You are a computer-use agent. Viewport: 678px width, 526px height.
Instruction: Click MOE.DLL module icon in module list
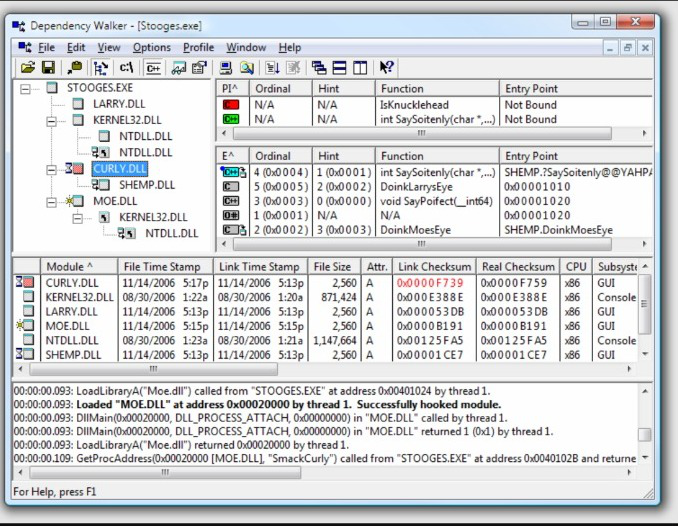pyautogui.click(x=25, y=325)
